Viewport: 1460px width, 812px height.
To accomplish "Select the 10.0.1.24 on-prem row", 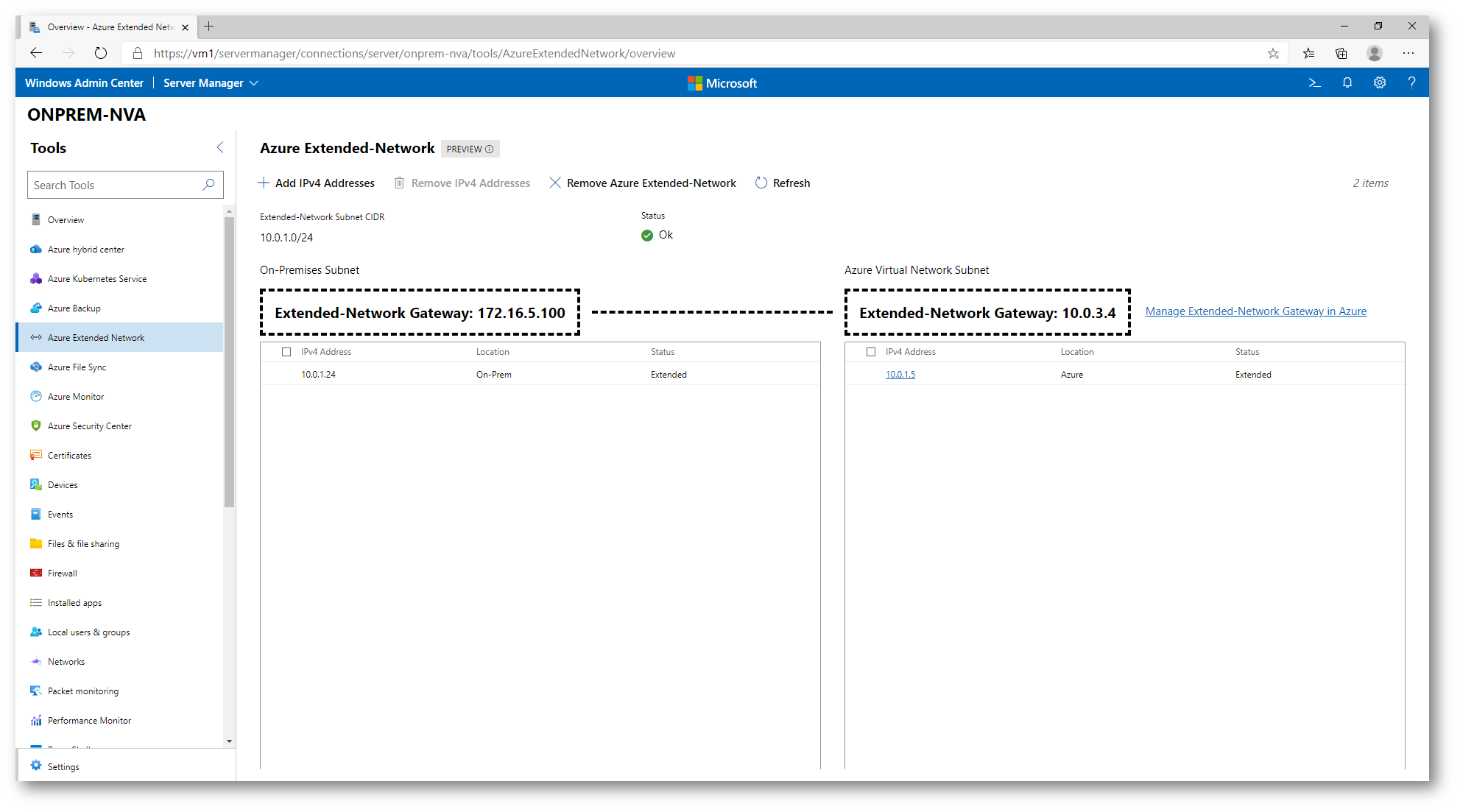I will pyautogui.click(x=540, y=375).
